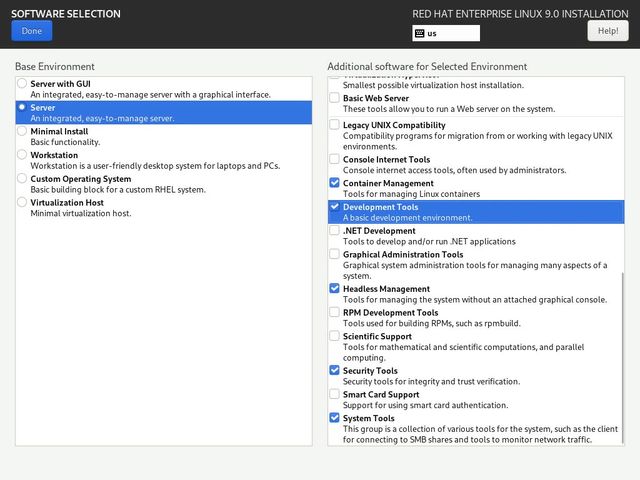Tick Smart Card Support checkbox

coord(334,394)
